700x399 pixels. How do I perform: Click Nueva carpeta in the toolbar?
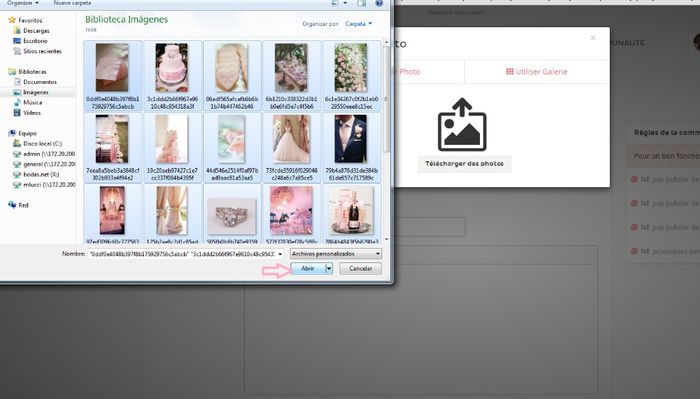click(x=72, y=3)
